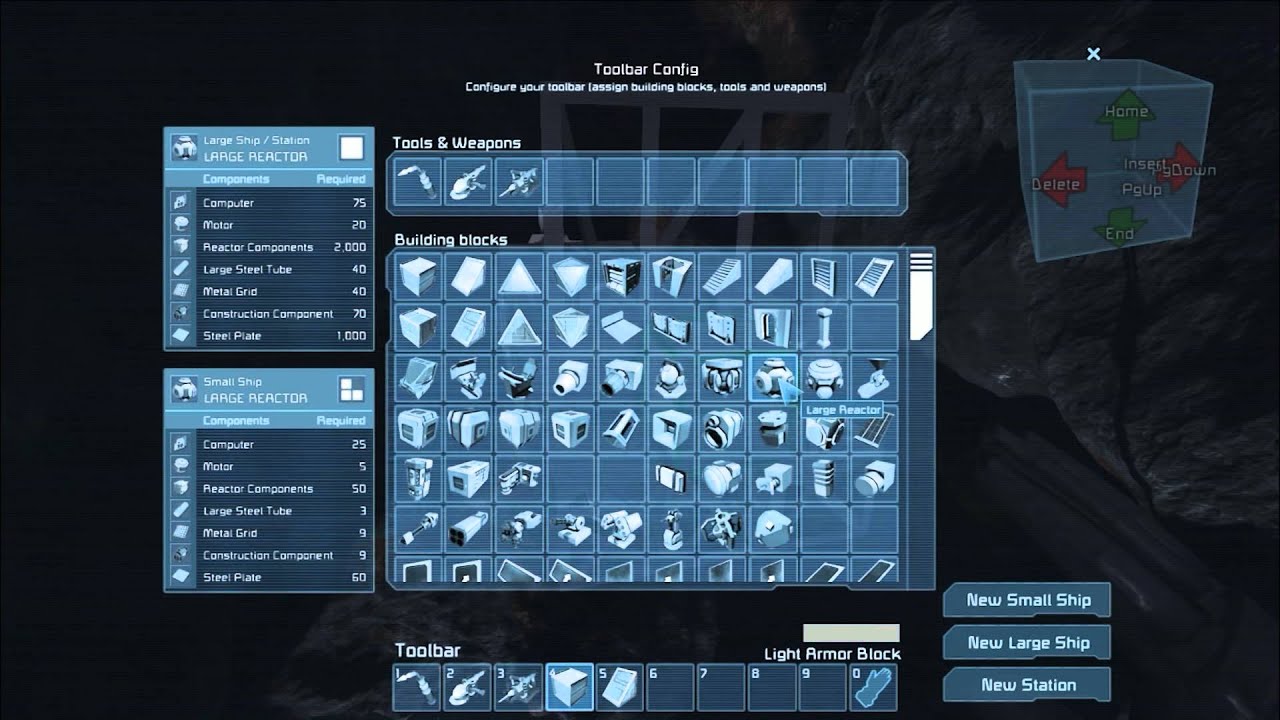Image resolution: width=1280 pixels, height=720 pixels.
Task: Select the solar panel block icon
Action: click(874, 428)
